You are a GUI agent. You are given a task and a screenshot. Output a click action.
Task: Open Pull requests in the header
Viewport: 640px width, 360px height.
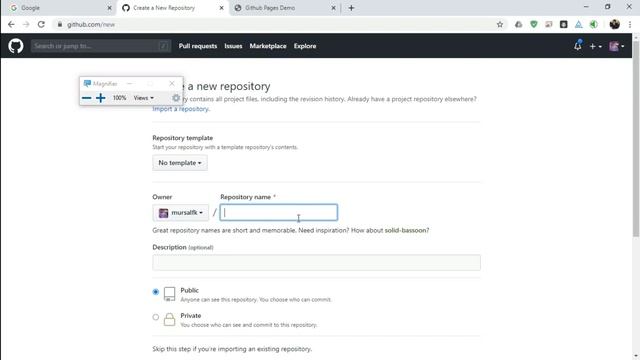(x=198, y=46)
